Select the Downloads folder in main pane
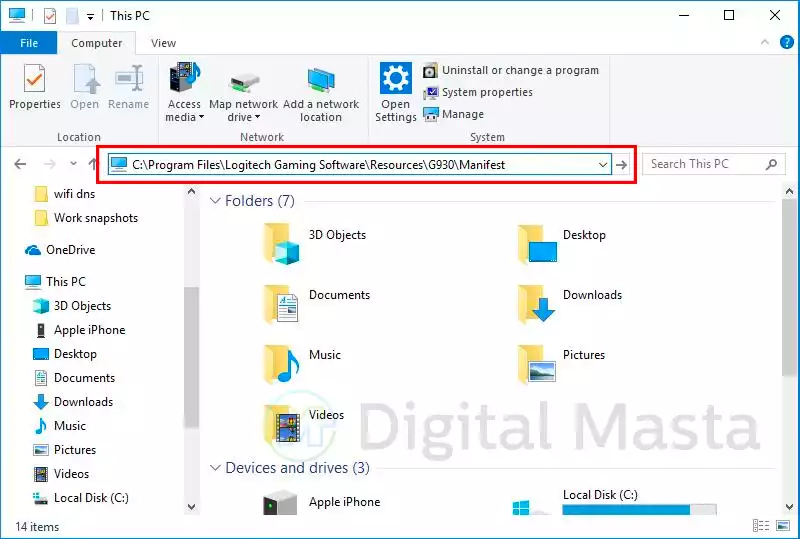Viewport: 800px width, 539px height. 569,304
